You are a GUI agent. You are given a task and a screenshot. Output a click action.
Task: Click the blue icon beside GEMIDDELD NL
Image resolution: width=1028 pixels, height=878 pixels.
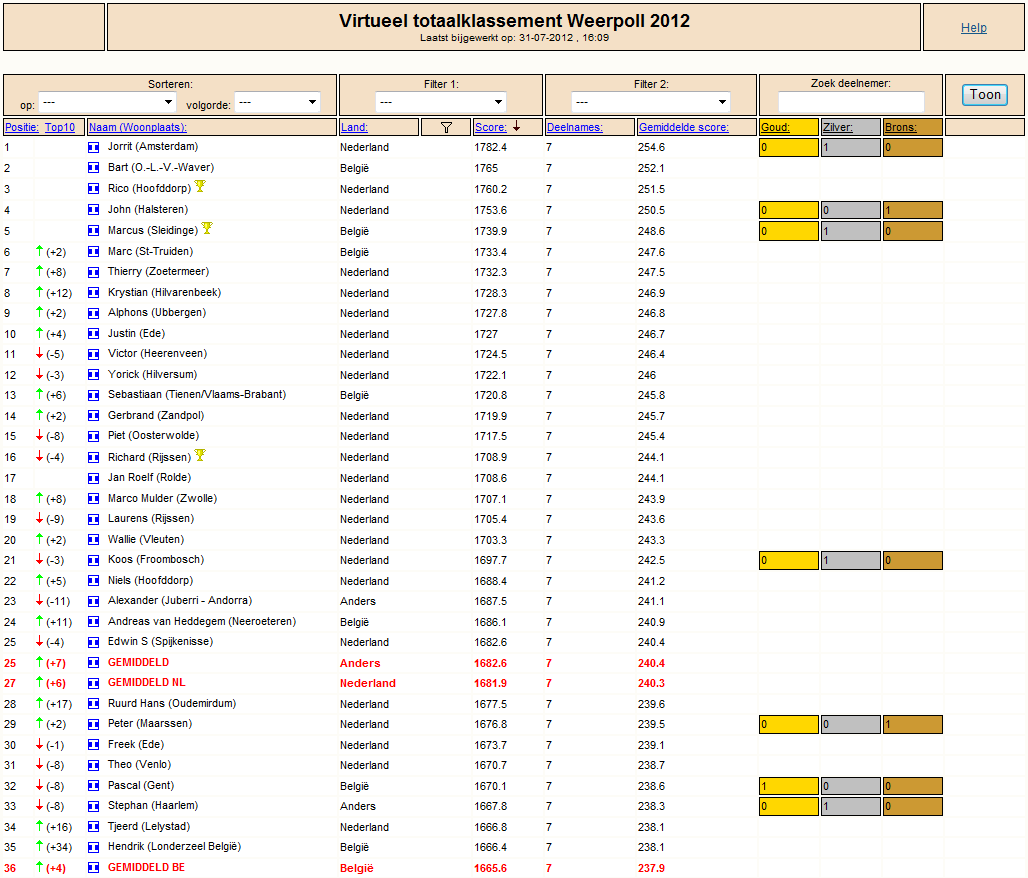tap(94, 683)
